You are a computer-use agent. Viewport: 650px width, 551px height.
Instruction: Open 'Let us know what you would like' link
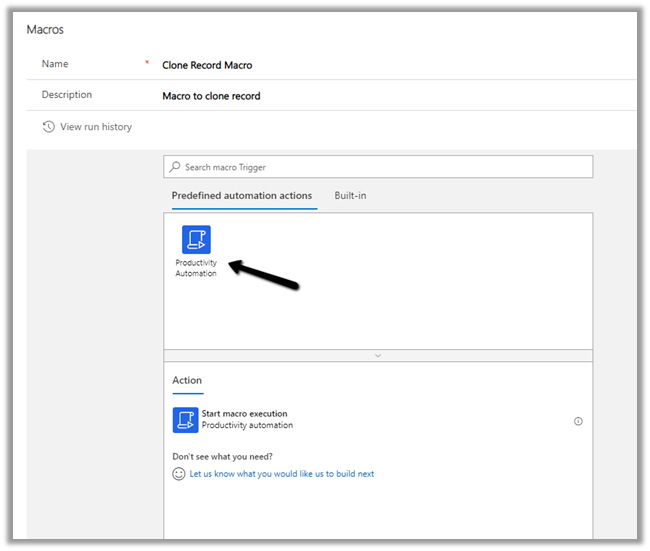tap(282, 474)
